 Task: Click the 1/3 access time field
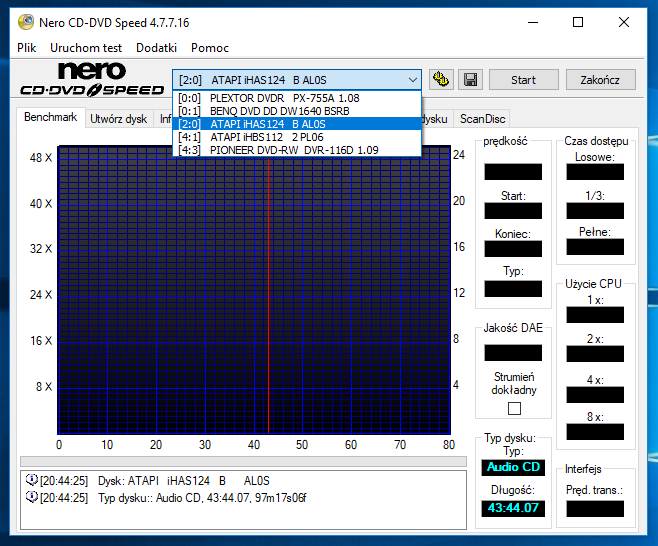tap(595, 211)
